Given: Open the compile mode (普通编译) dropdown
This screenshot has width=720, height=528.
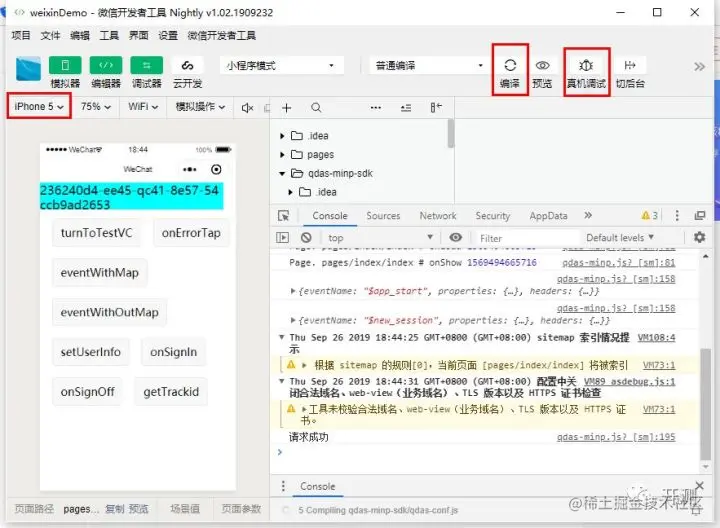Looking at the screenshot, I should point(428,66).
